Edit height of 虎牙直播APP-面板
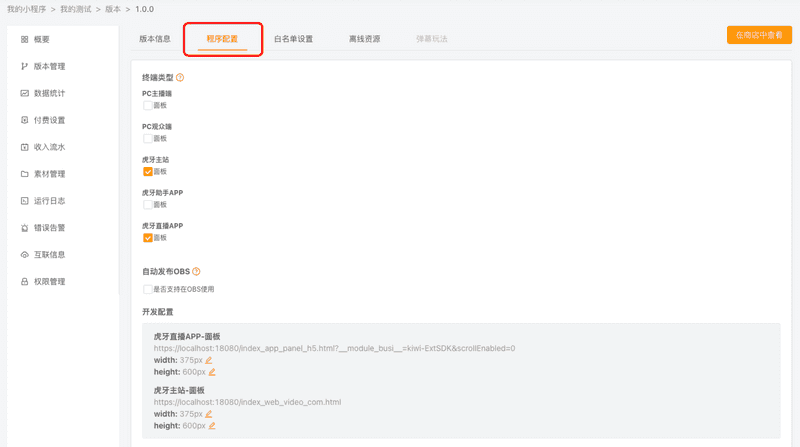 coord(212,372)
